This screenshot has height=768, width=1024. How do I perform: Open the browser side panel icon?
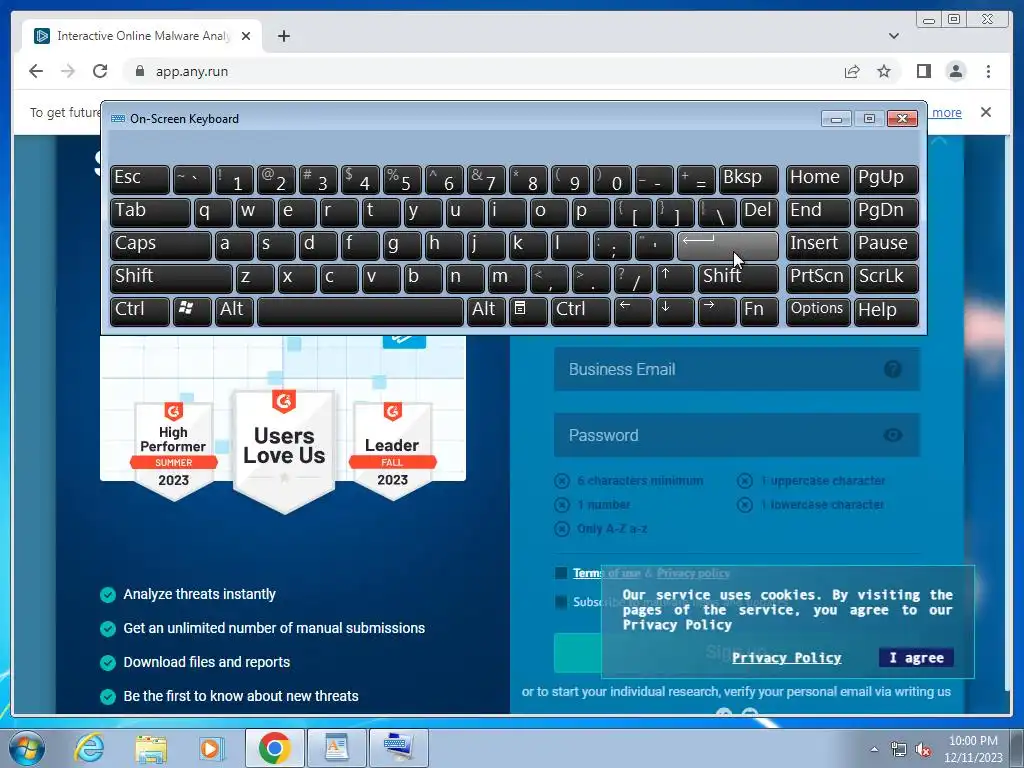coord(923,71)
